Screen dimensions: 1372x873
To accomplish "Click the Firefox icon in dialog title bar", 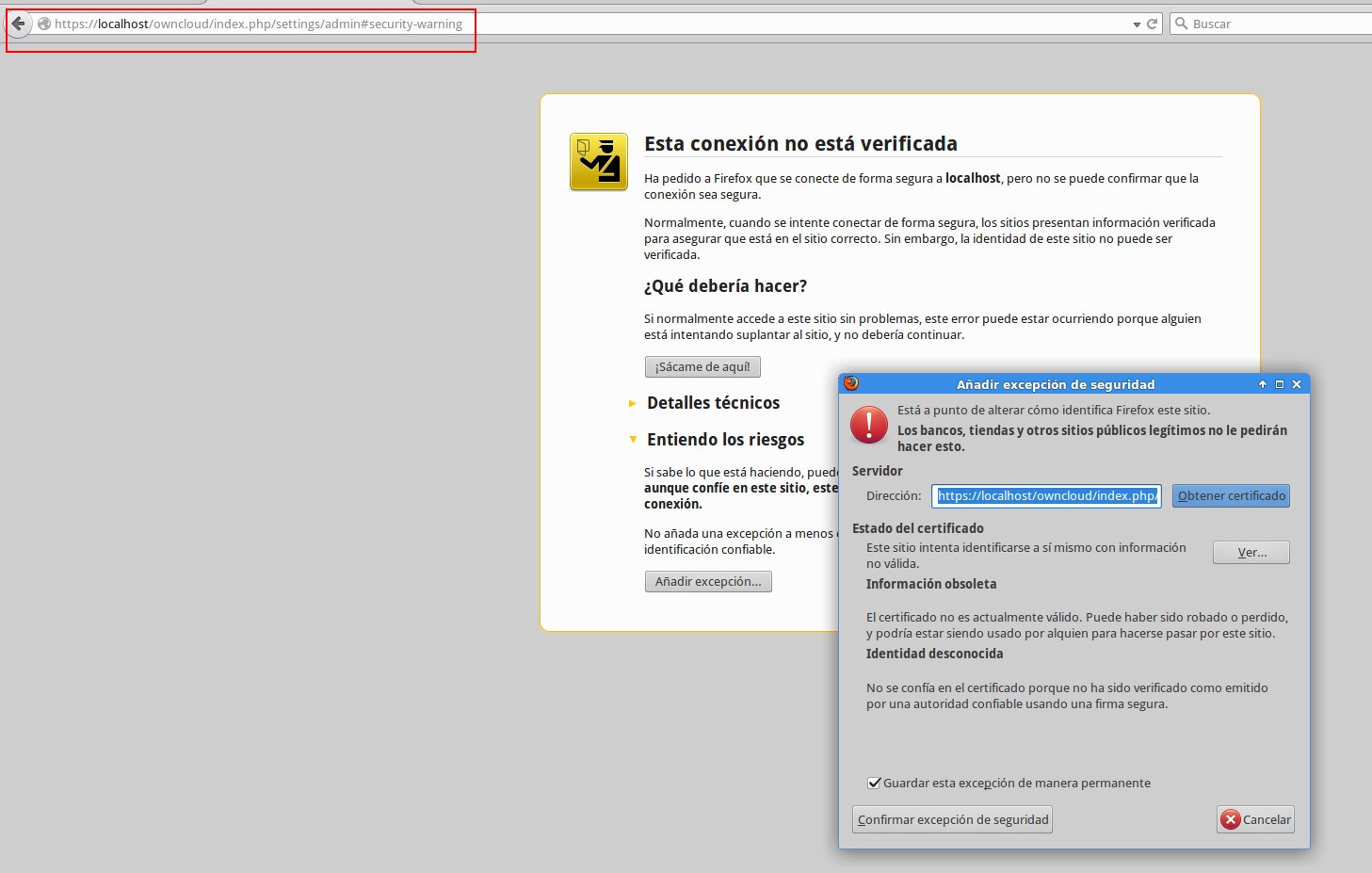I will 851,383.
